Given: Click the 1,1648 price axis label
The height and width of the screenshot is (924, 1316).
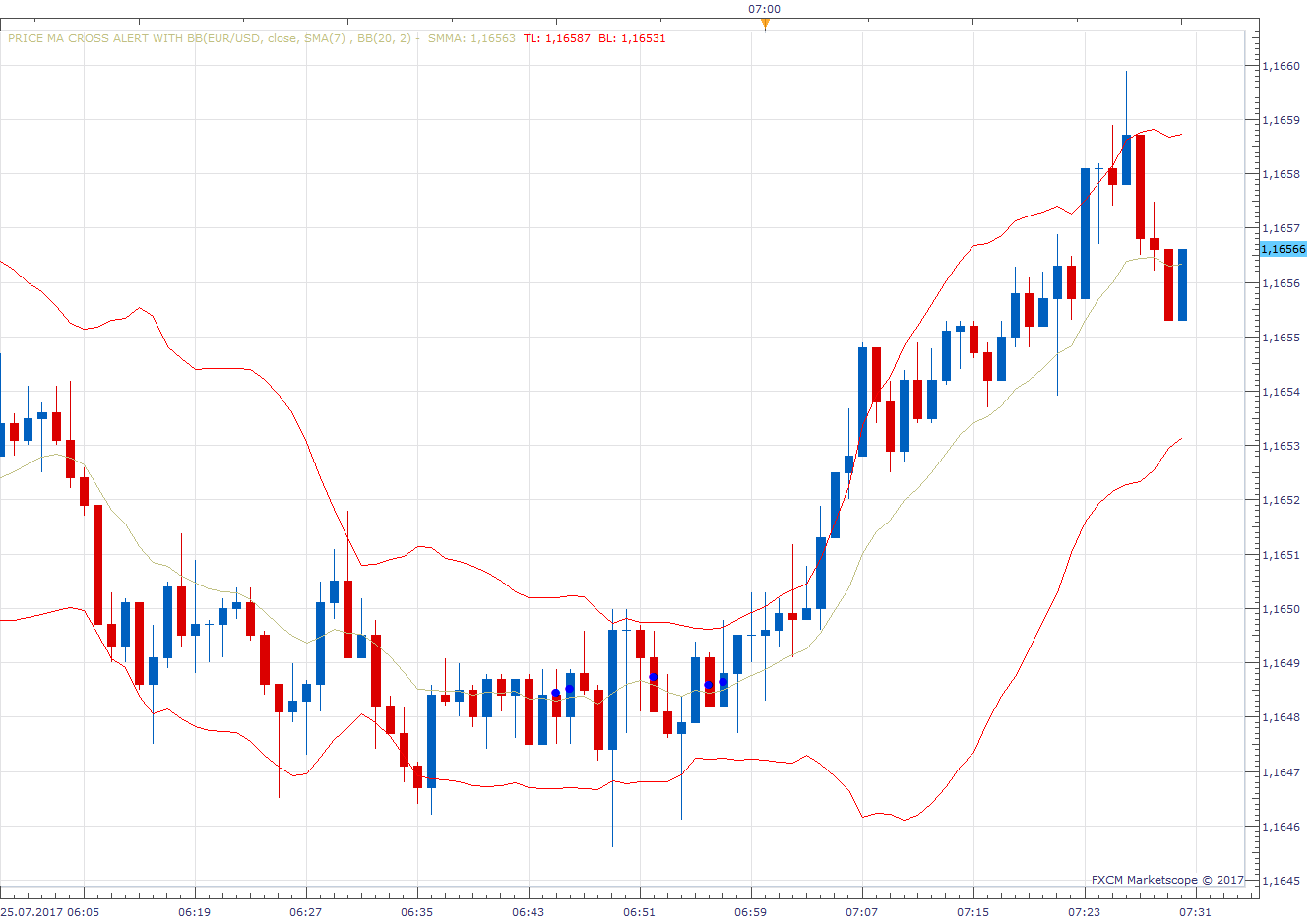Looking at the screenshot, I should coord(1281,717).
